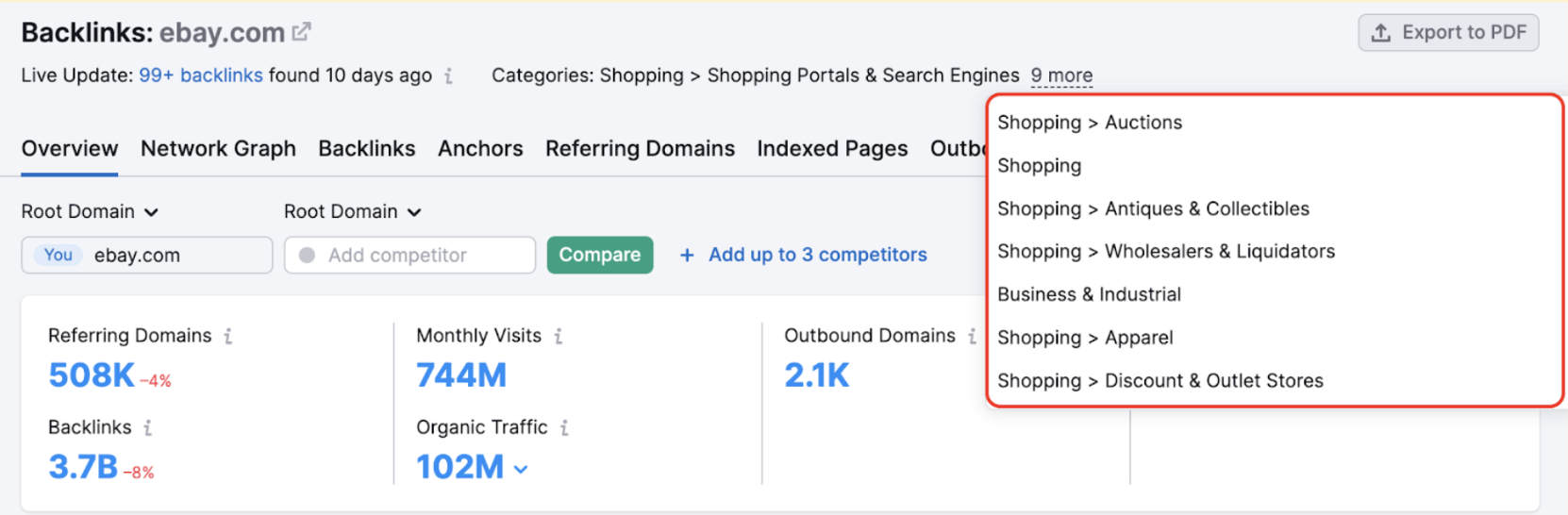Screen dimensions: 1568x515
Task: Click info icon beside Backlinks metric
Action: pos(147,427)
